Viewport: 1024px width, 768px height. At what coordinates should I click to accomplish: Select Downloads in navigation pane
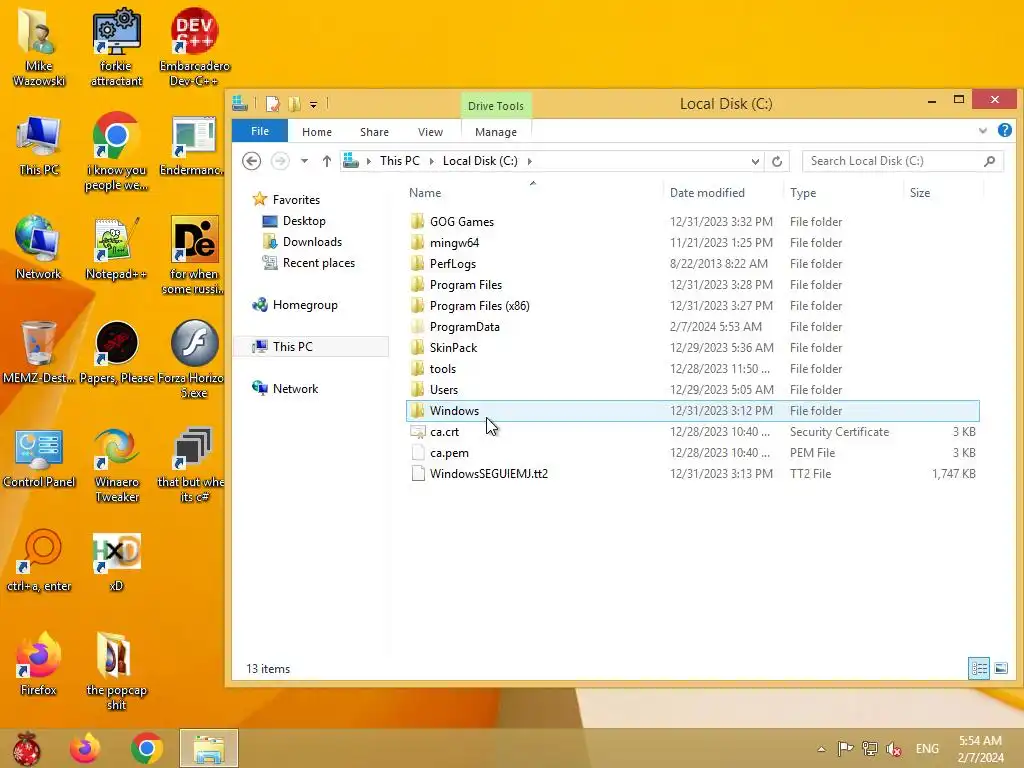point(302,242)
